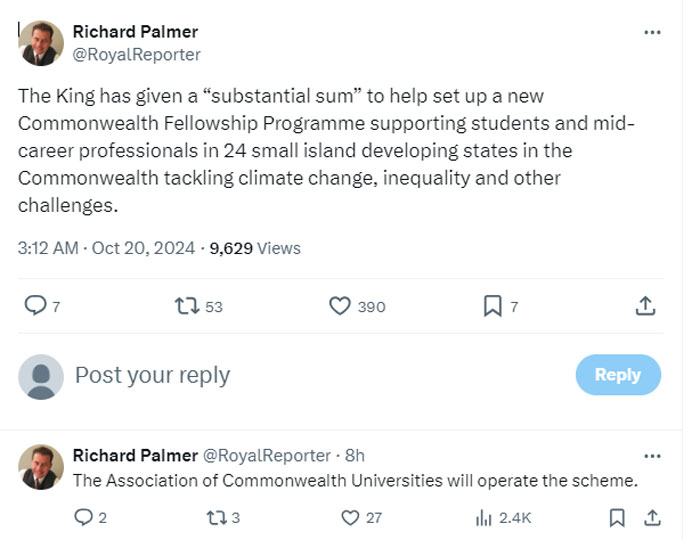
Task: Reply to the main tweet via comment icon
Action: (35, 306)
